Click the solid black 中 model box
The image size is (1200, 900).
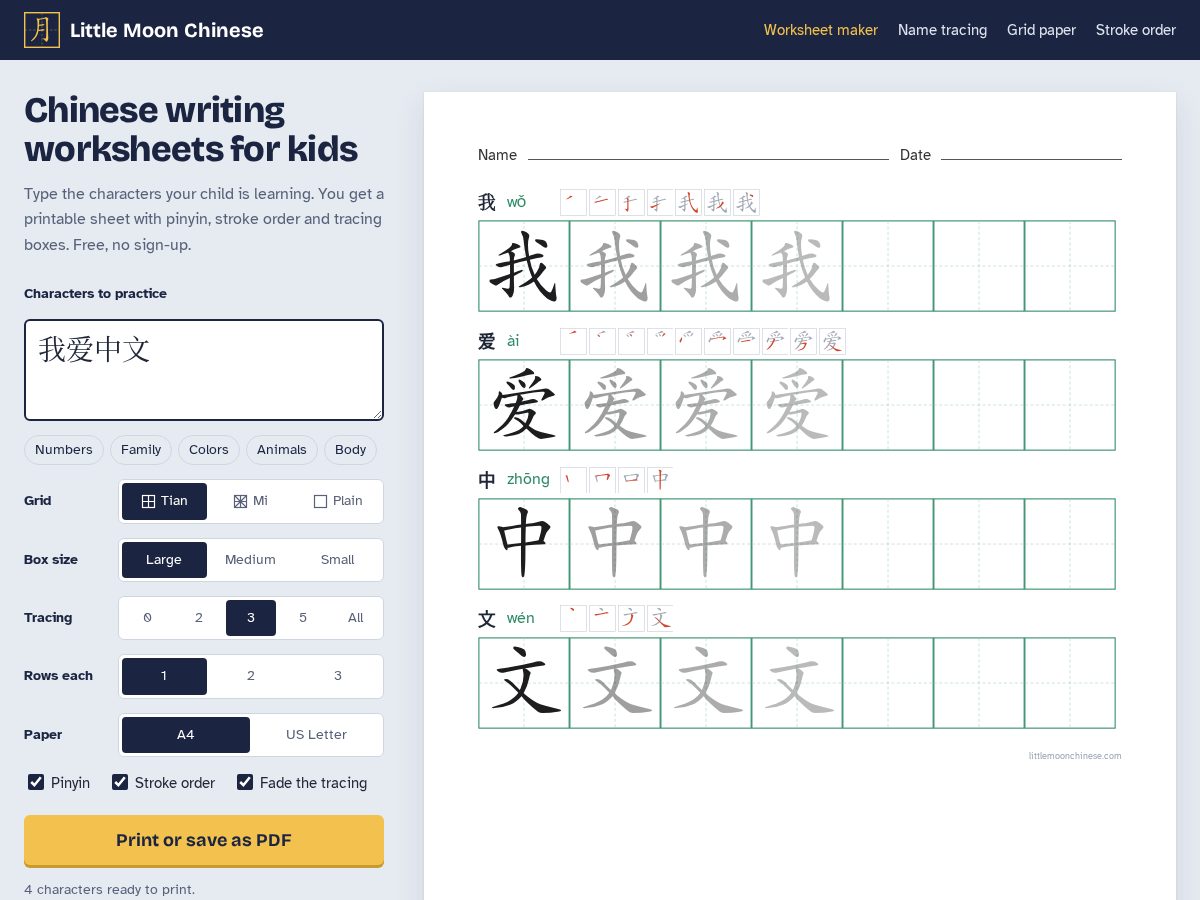[524, 544]
